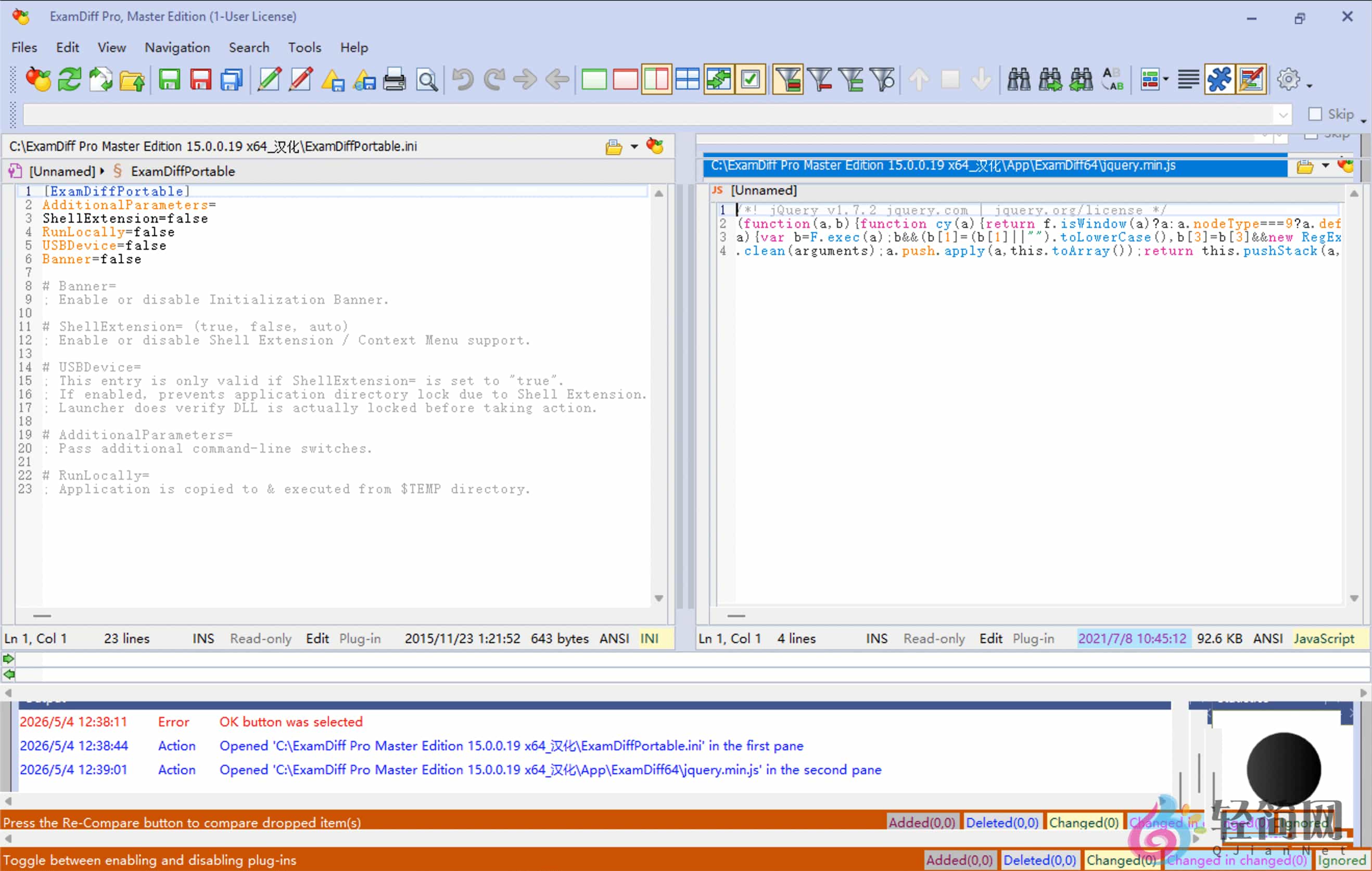Click the funnel with magnifier filter icon

(883, 80)
